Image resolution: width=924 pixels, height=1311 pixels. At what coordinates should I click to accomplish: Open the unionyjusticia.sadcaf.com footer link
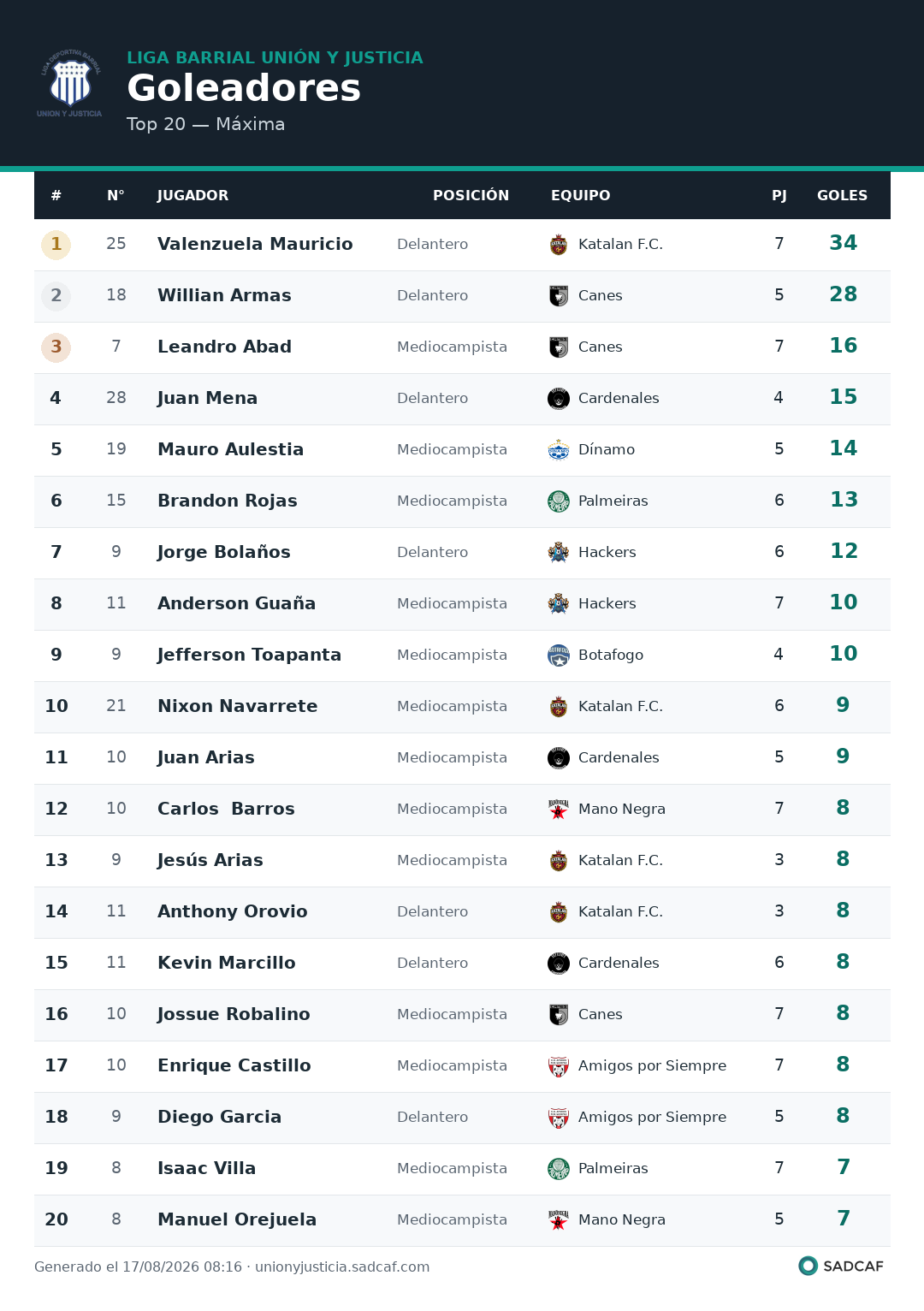point(342,1267)
